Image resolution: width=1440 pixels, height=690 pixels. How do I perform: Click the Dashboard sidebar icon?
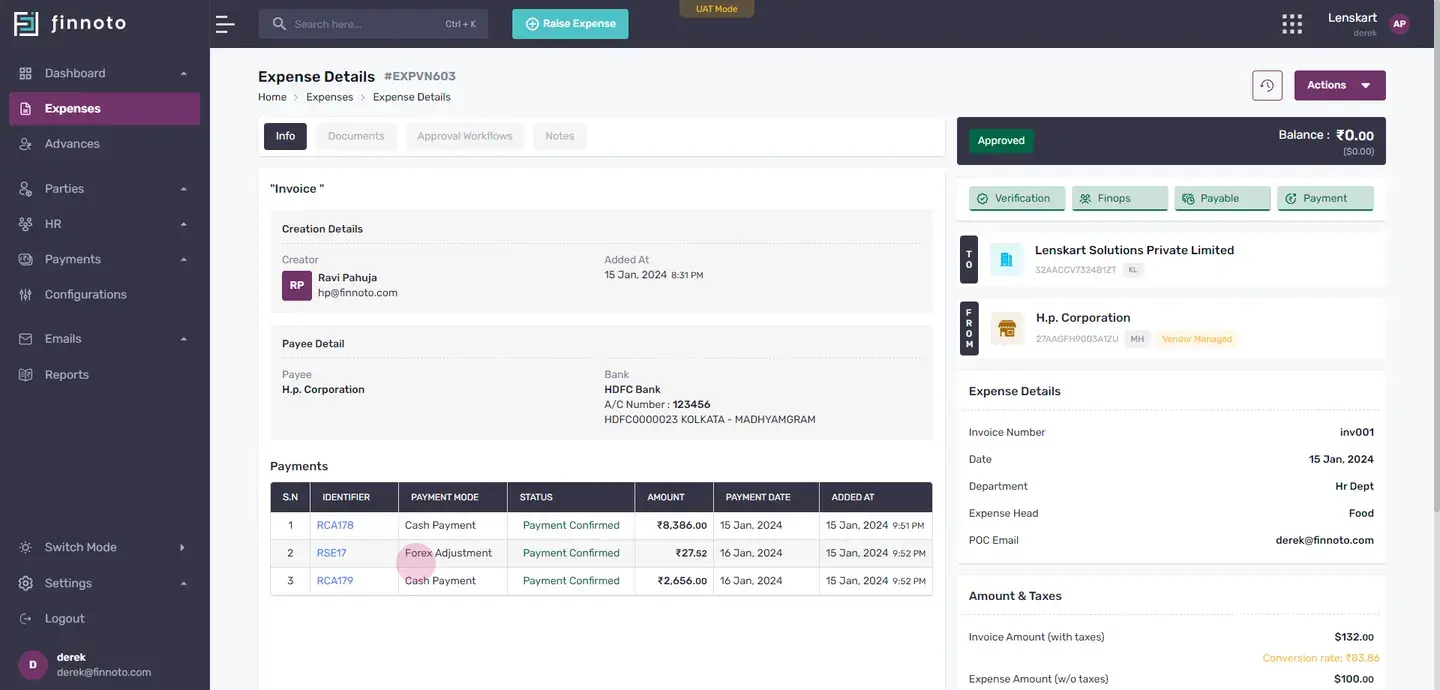pyautogui.click(x=26, y=73)
